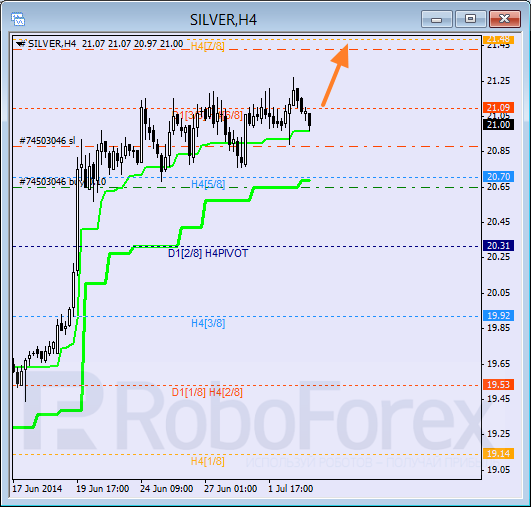The height and width of the screenshot is (507, 531).
Task: Click the 19.25 price scale value
Action: point(498,434)
